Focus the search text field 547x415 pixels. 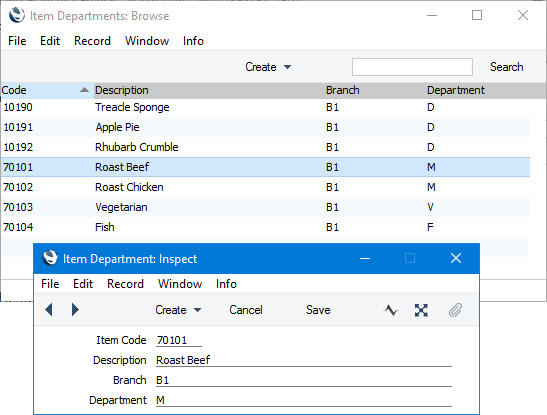(x=412, y=67)
